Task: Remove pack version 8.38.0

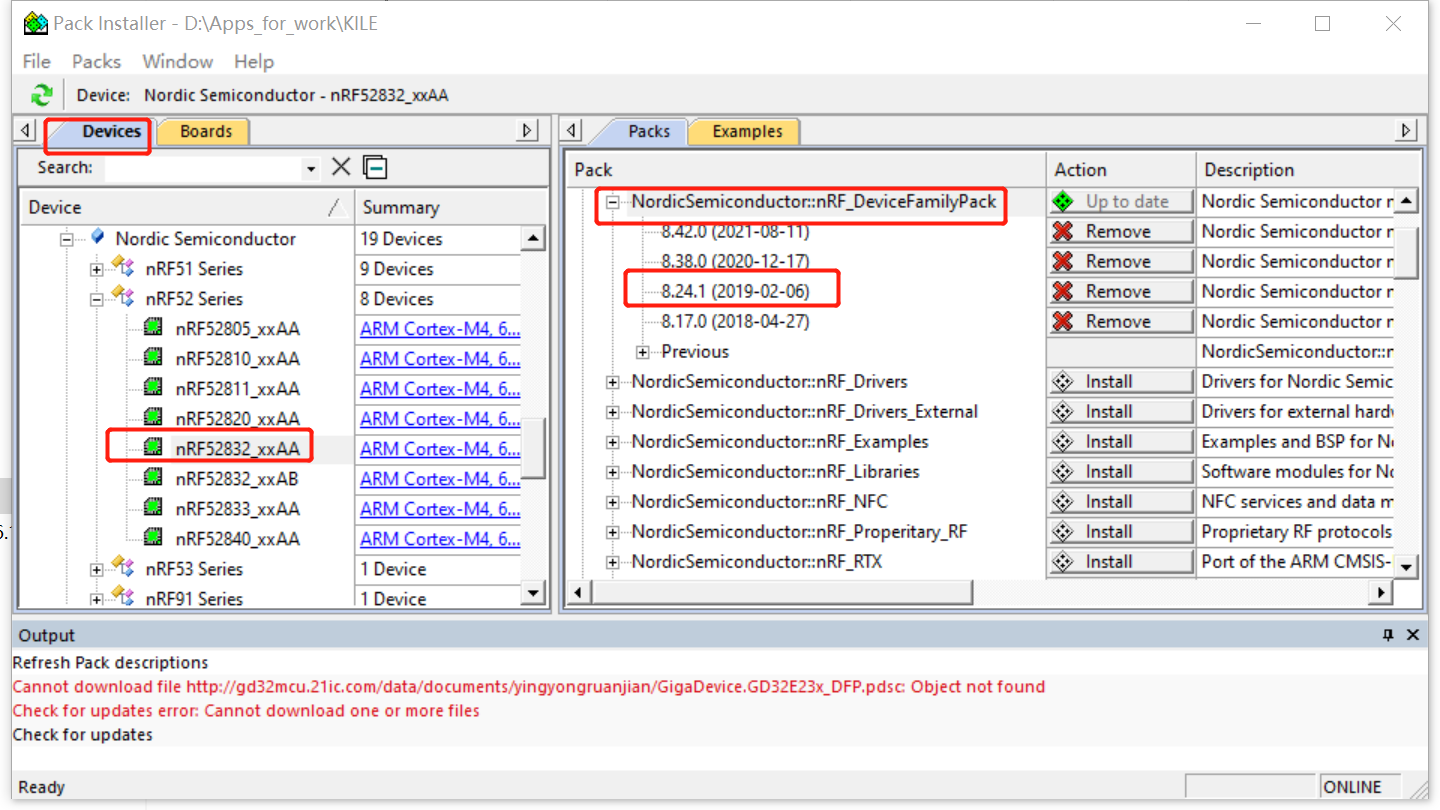Action: click(x=1121, y=261)
